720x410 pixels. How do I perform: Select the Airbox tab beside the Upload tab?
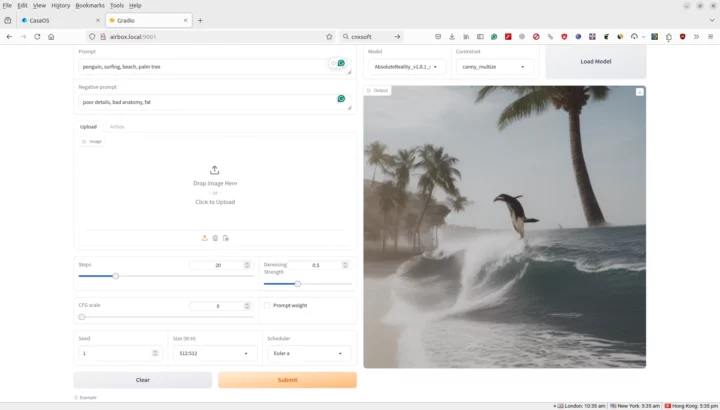[117, 127]
